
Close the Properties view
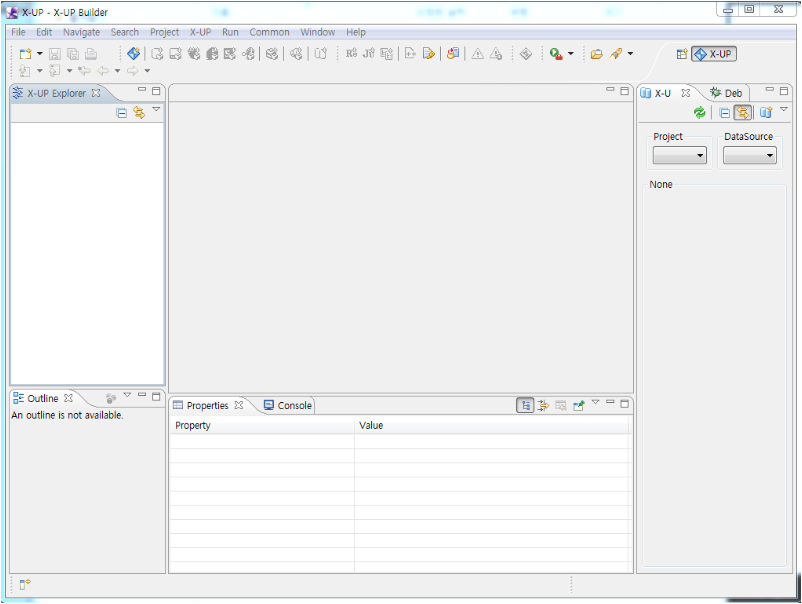tap(238, 405)
